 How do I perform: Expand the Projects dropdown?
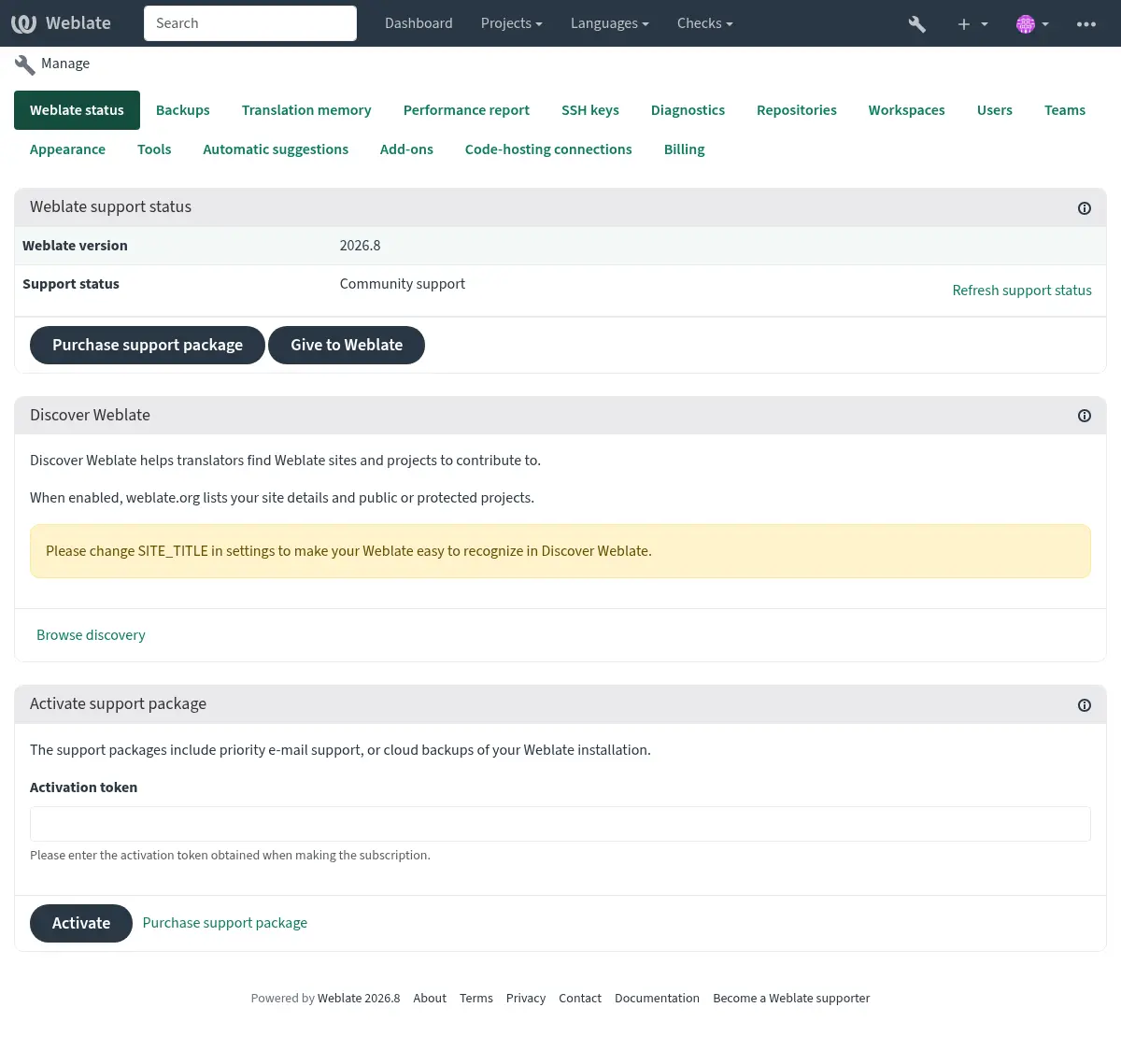pyautogui.click(x=511, y=23)
